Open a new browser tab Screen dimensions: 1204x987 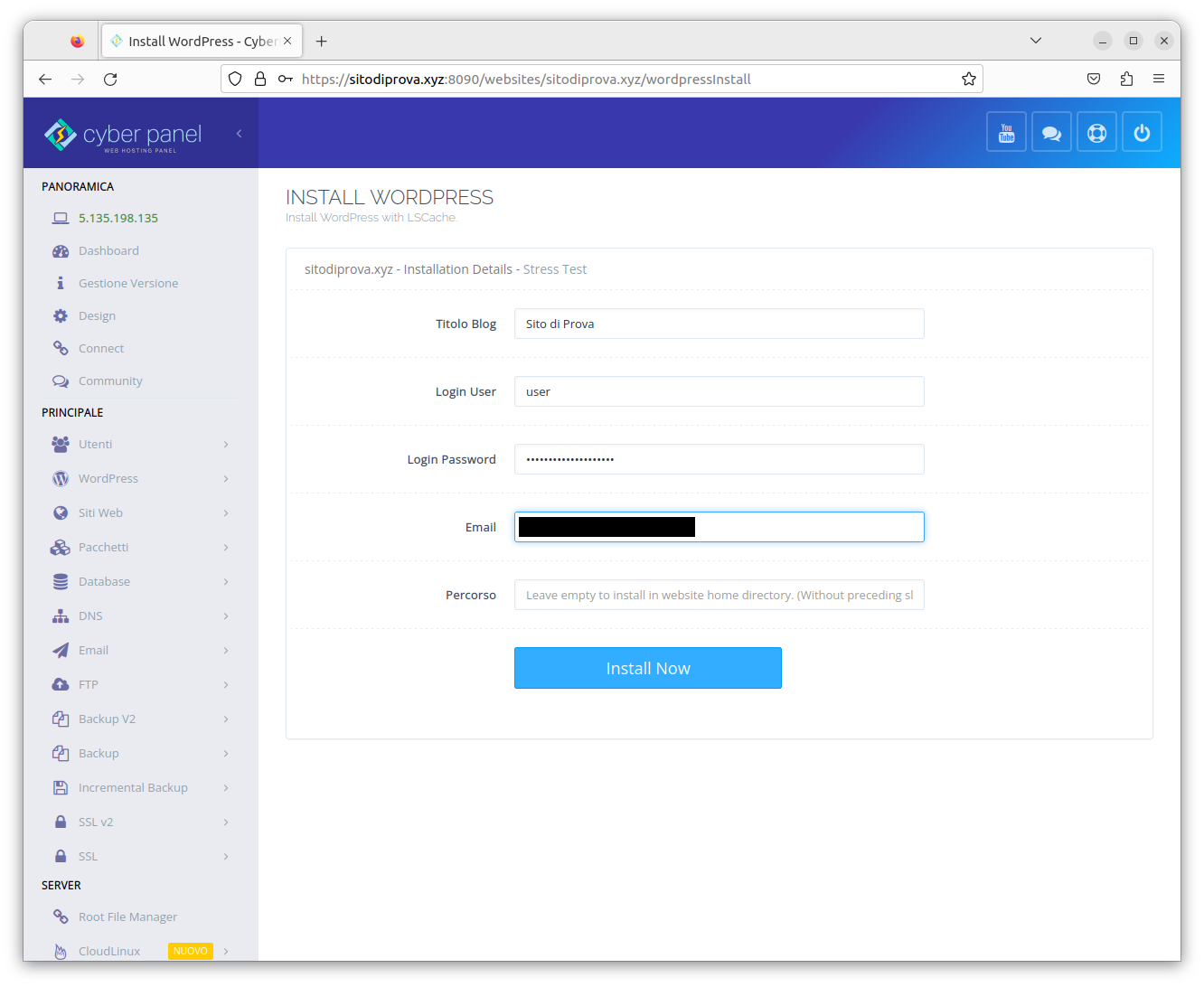coord(321,42)
